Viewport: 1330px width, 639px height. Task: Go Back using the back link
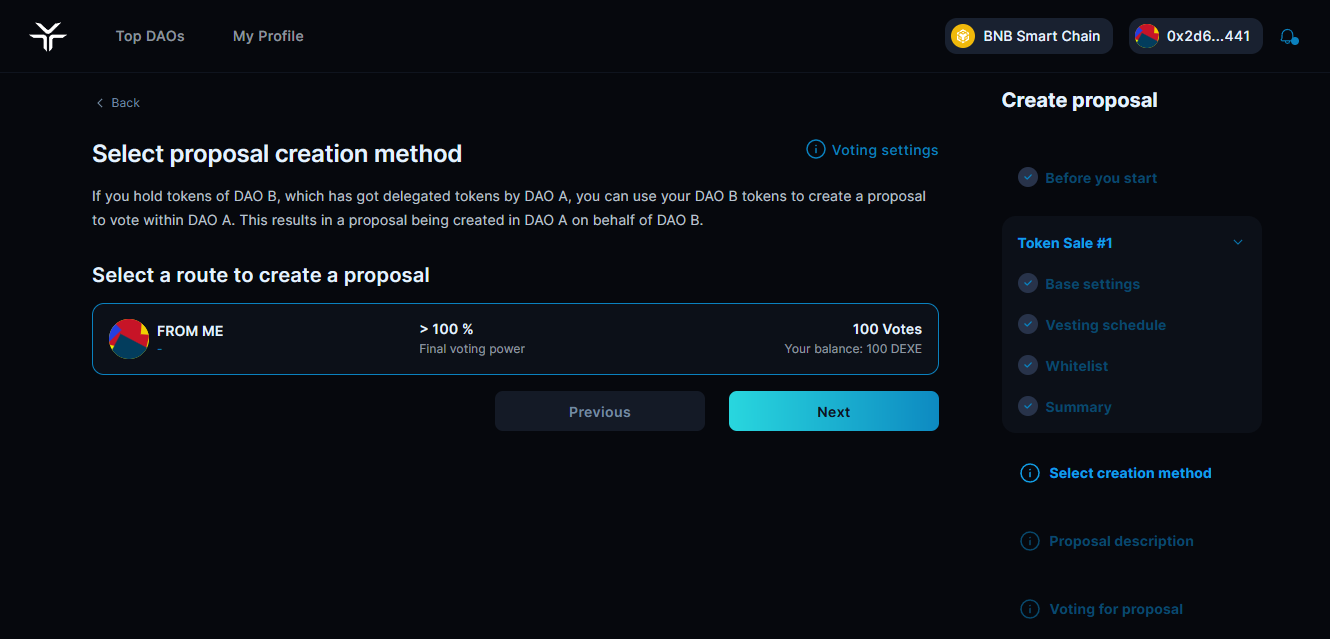(x=118, y=103)
